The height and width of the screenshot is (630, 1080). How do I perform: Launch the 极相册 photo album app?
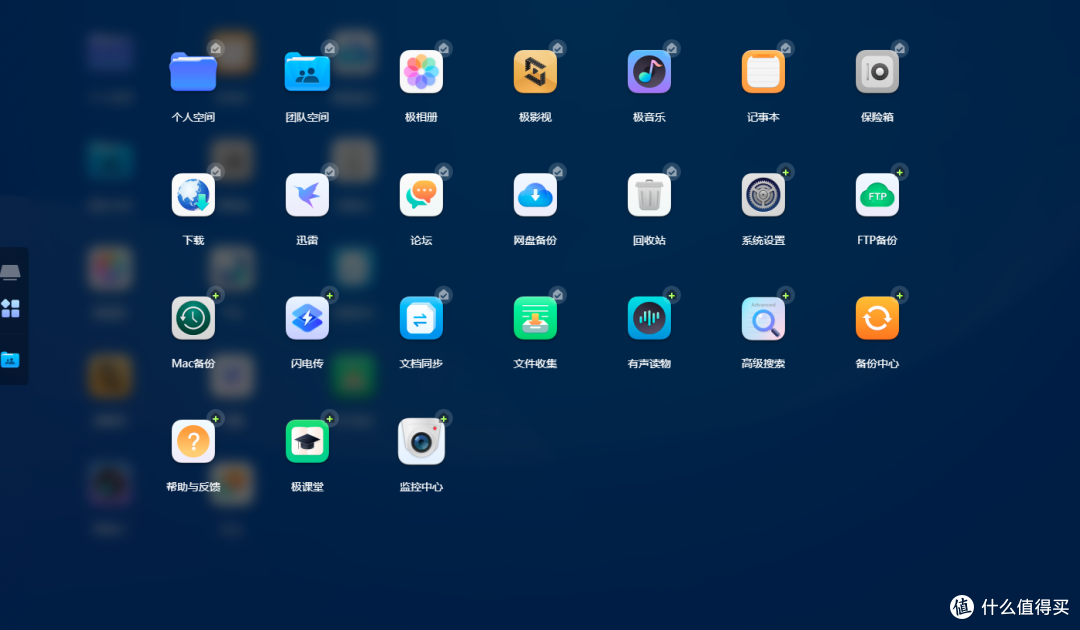point(421,72)
